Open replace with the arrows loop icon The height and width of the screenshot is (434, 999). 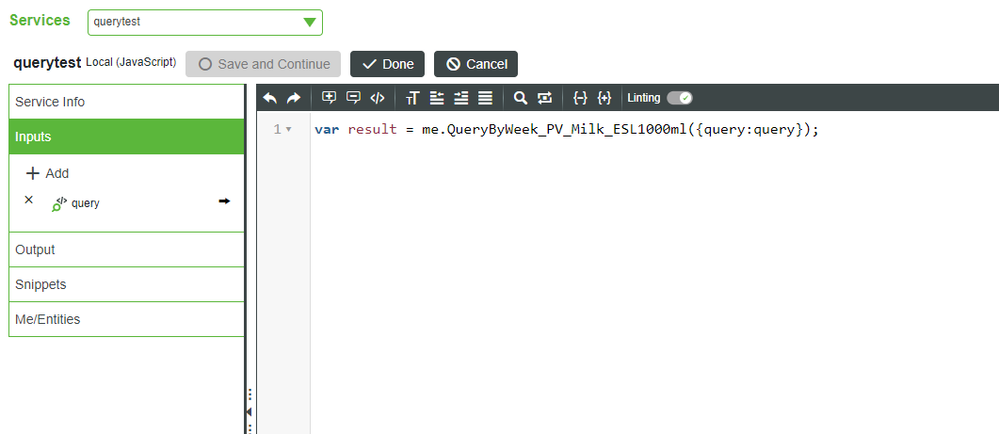coord(545,98)
